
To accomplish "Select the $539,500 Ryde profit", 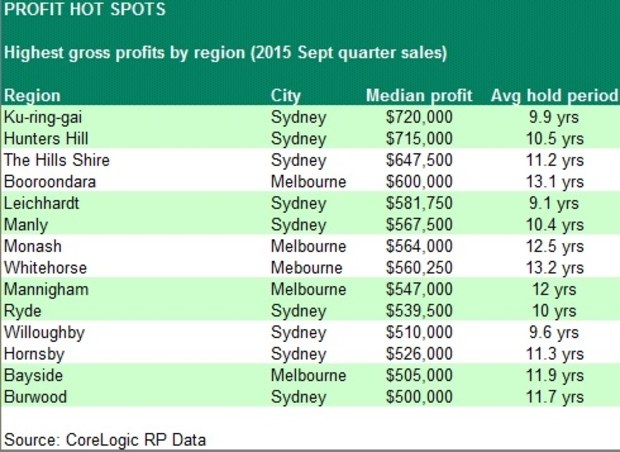I will (419, 311).
